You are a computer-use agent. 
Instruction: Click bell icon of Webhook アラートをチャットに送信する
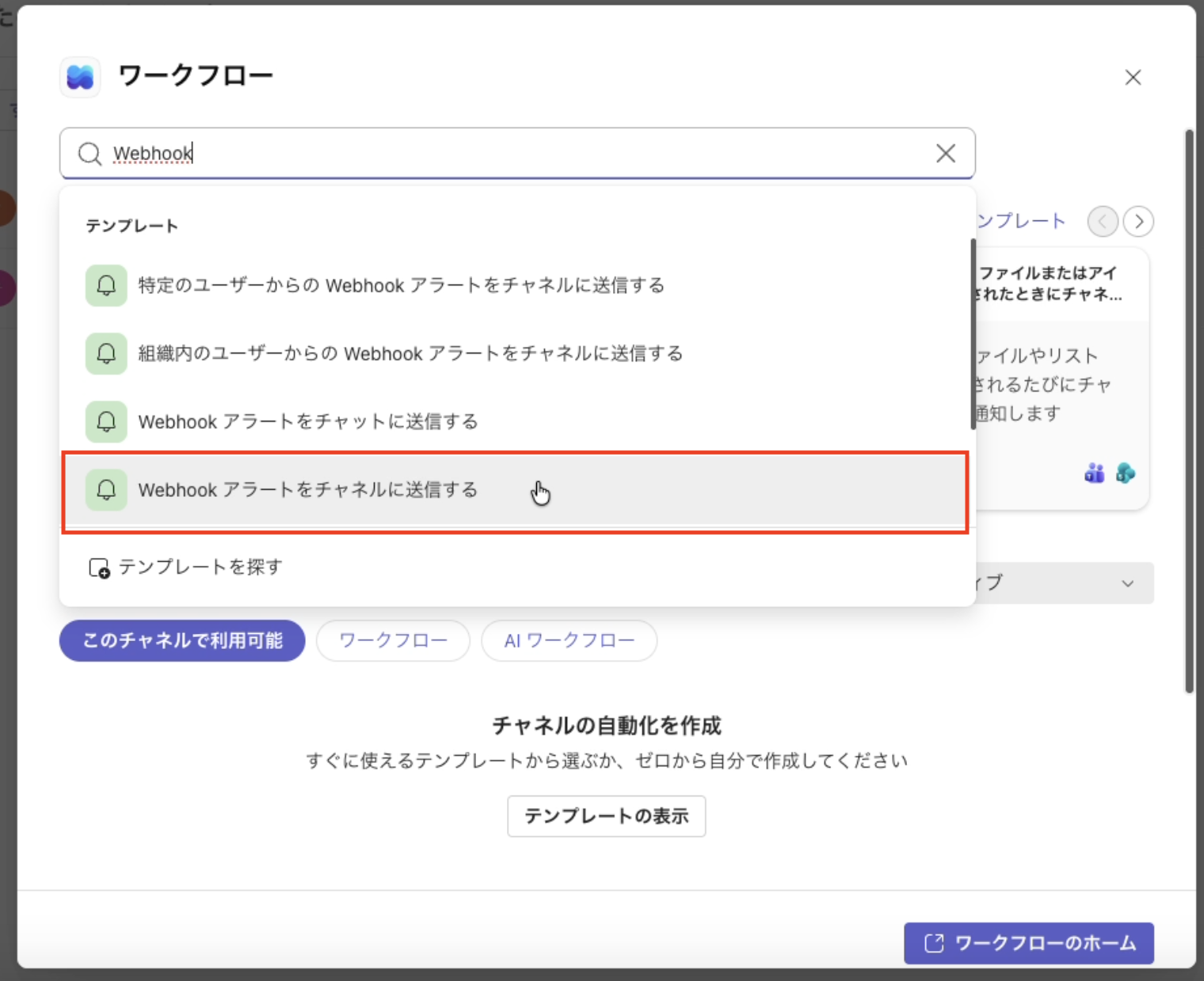[x=106, y=422]
